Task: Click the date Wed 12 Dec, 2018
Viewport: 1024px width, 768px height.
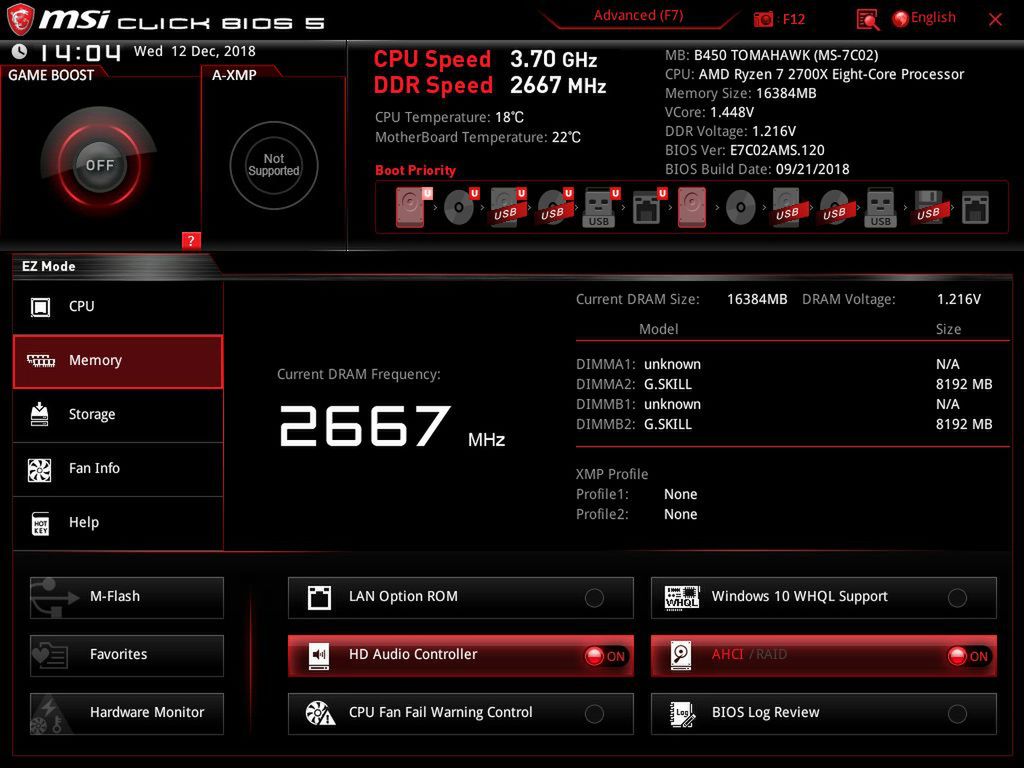Action: pos(195,52)
